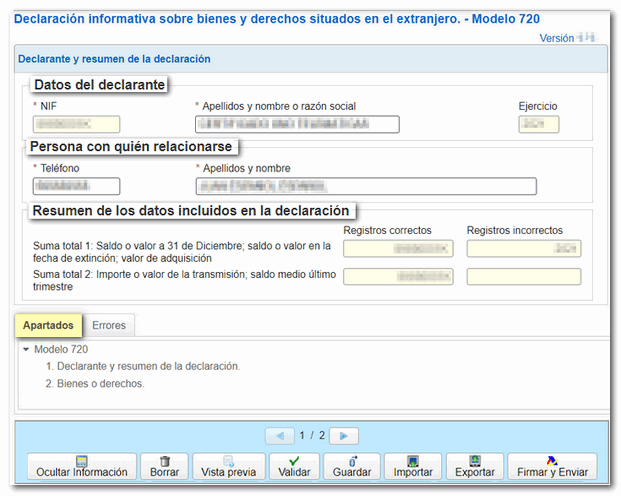Screen dimensions: 621x496
Task: Collapse the Modelo 720 tree node
Action: point(26,350)
